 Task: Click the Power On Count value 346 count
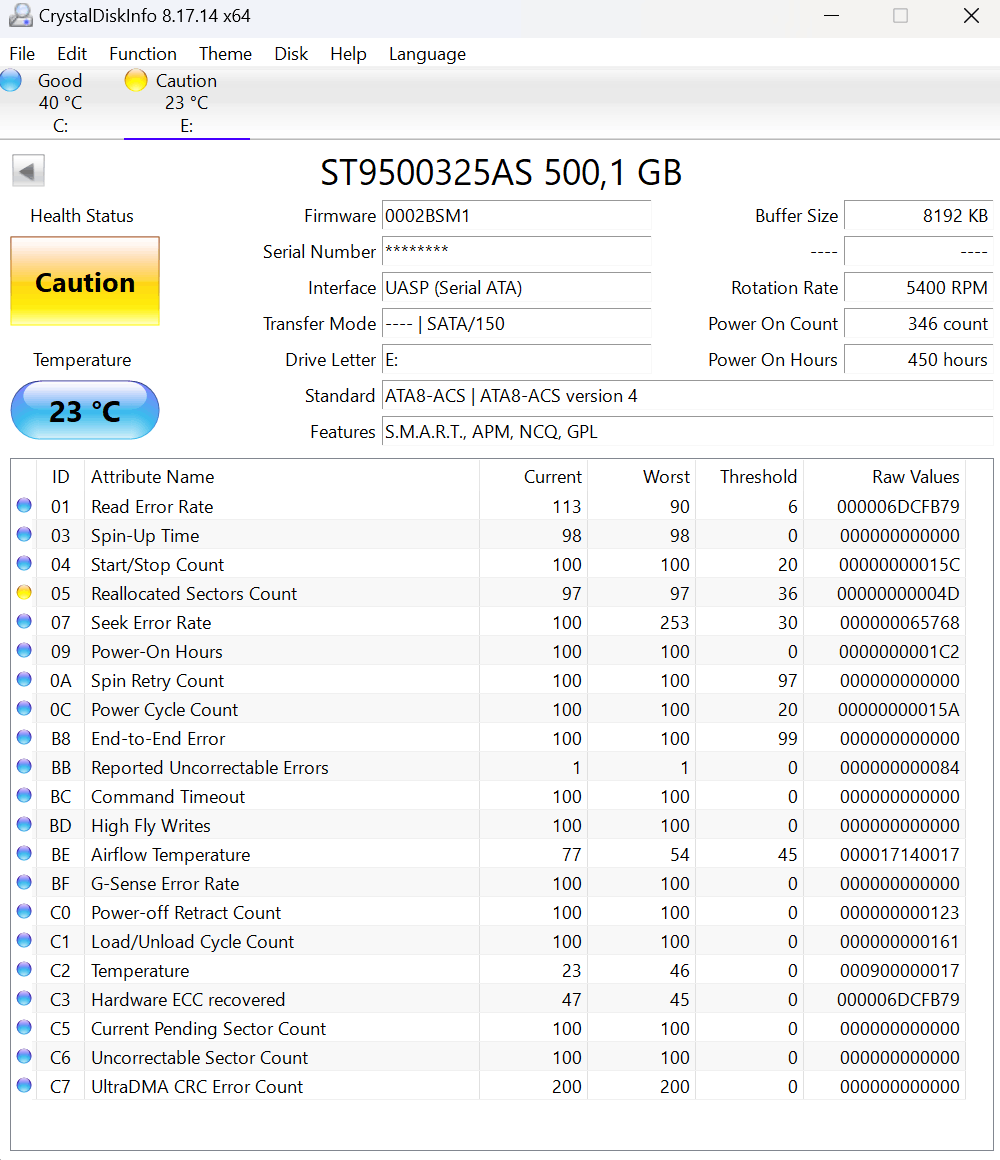tap(919, 324)
